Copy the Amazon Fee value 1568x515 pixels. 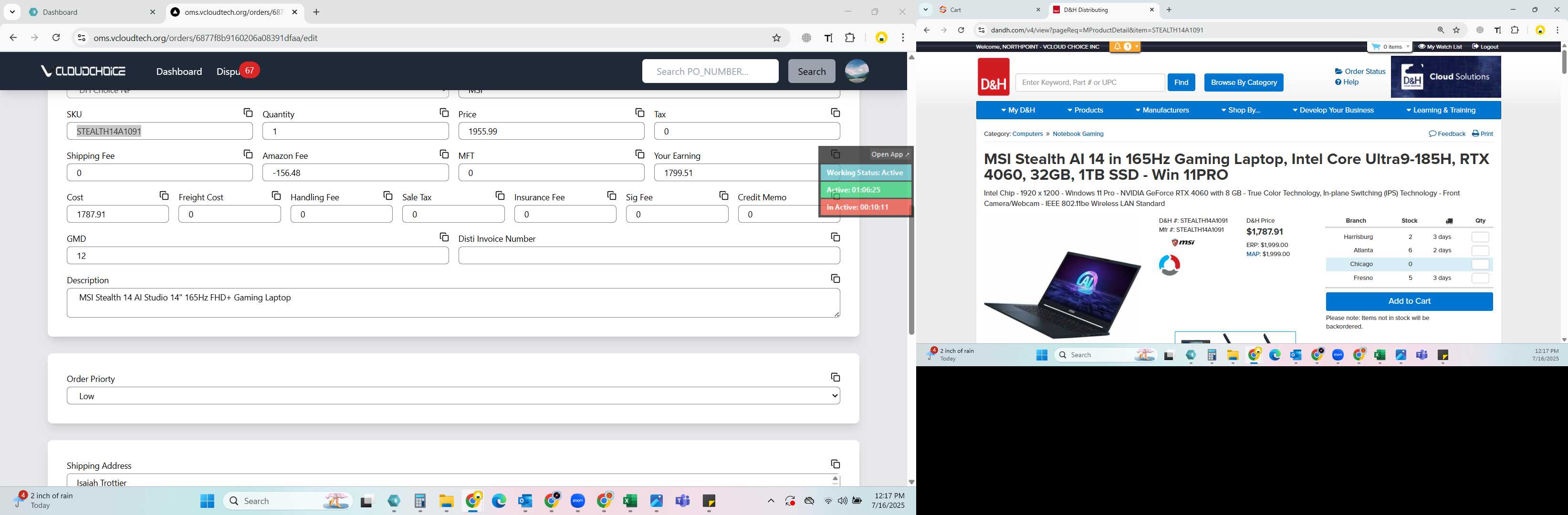point(444,154)
